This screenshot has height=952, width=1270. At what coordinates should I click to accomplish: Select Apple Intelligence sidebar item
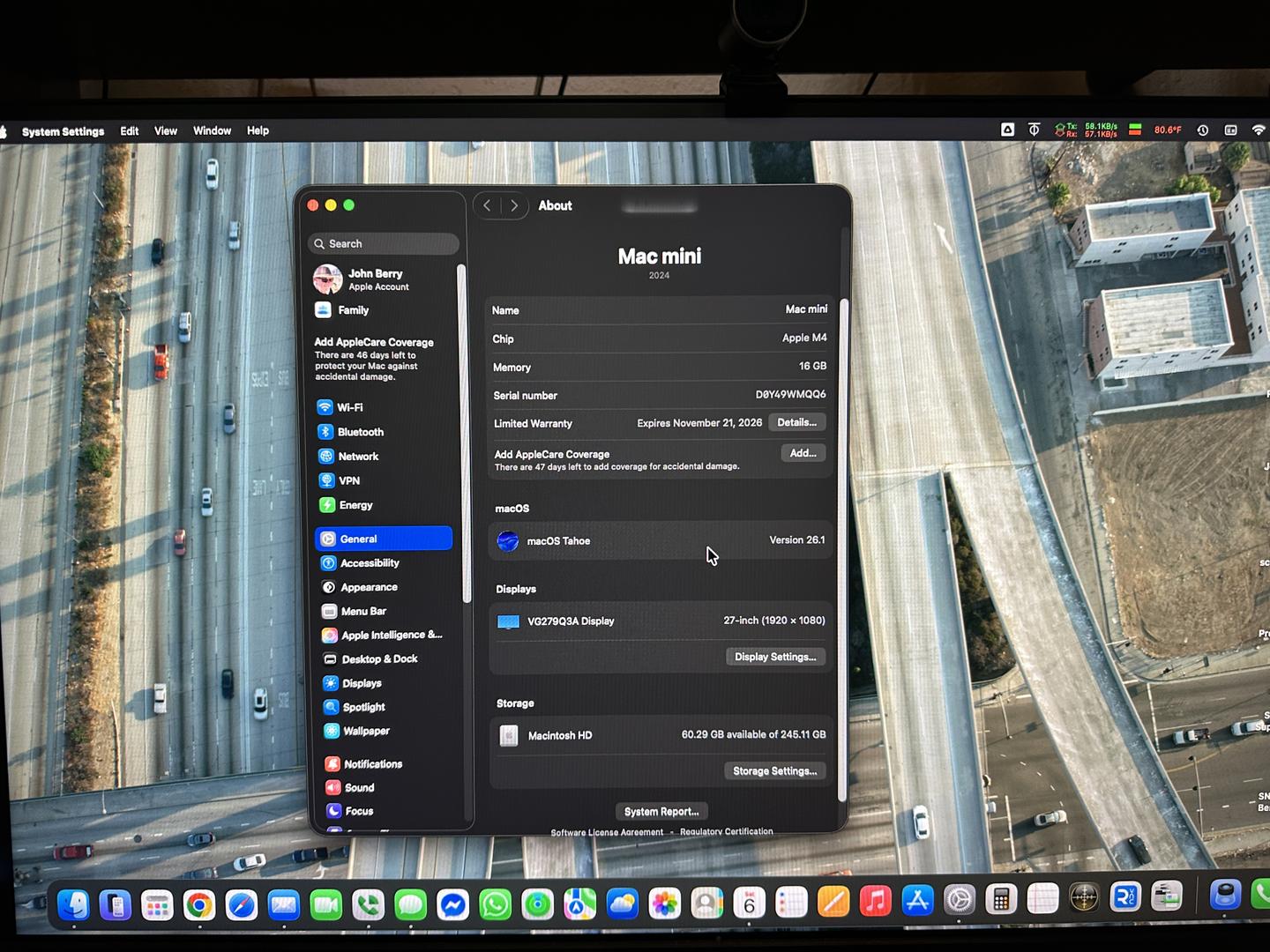tap(391, 635)
